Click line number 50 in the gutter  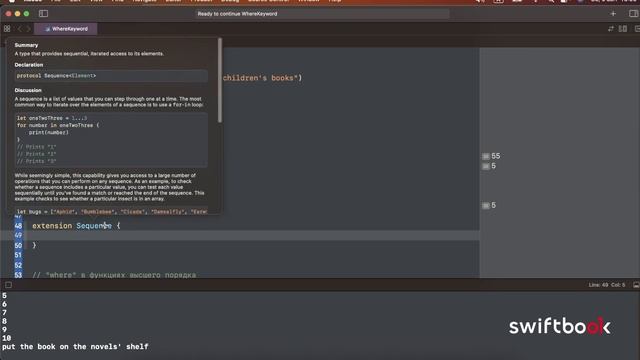pyautogui.click(x=18, y=245)
